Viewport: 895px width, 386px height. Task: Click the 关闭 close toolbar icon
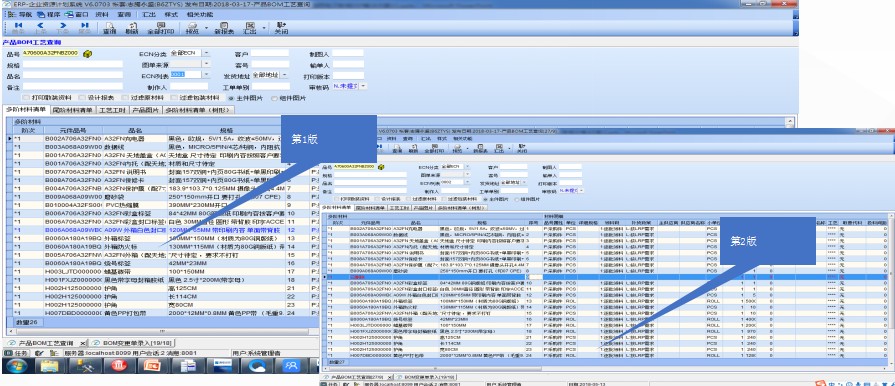coord(281,27)
